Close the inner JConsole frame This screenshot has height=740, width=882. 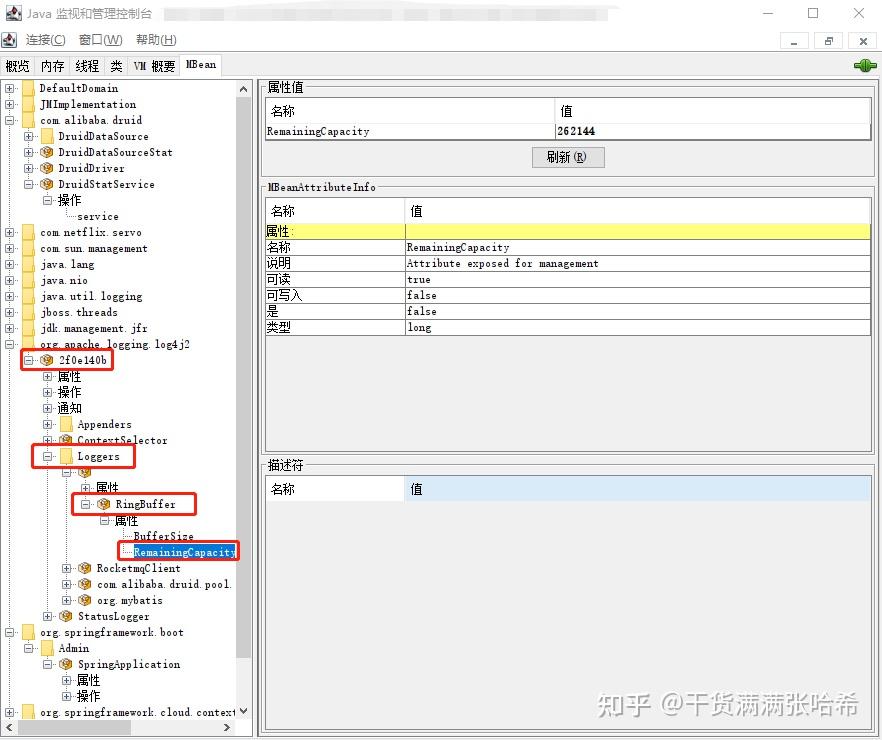(x=863, y=41)
